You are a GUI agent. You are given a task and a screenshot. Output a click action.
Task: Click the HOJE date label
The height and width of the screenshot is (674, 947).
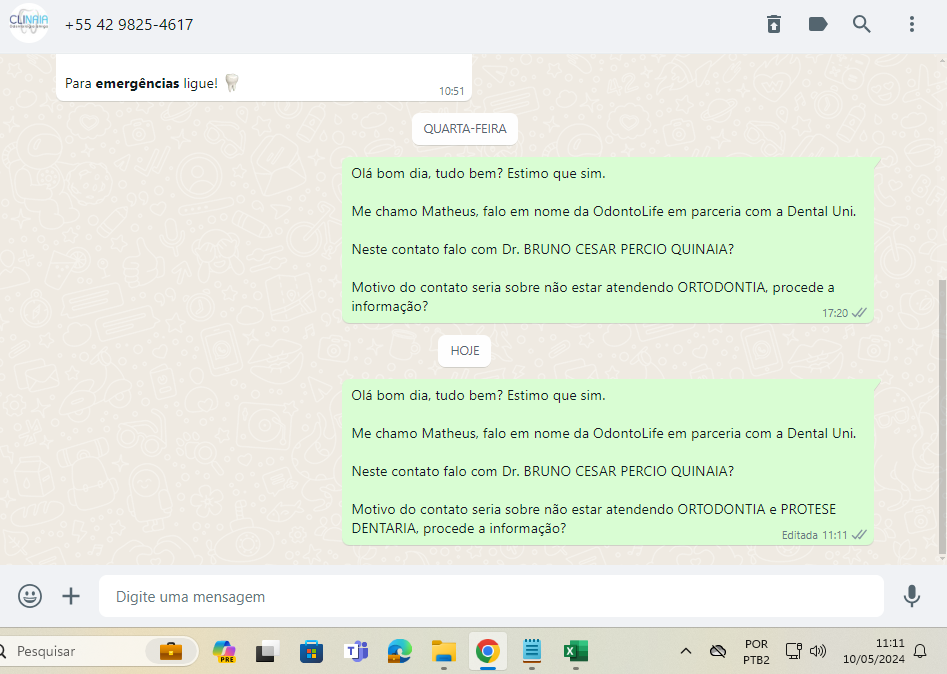[x=464, y=351]
